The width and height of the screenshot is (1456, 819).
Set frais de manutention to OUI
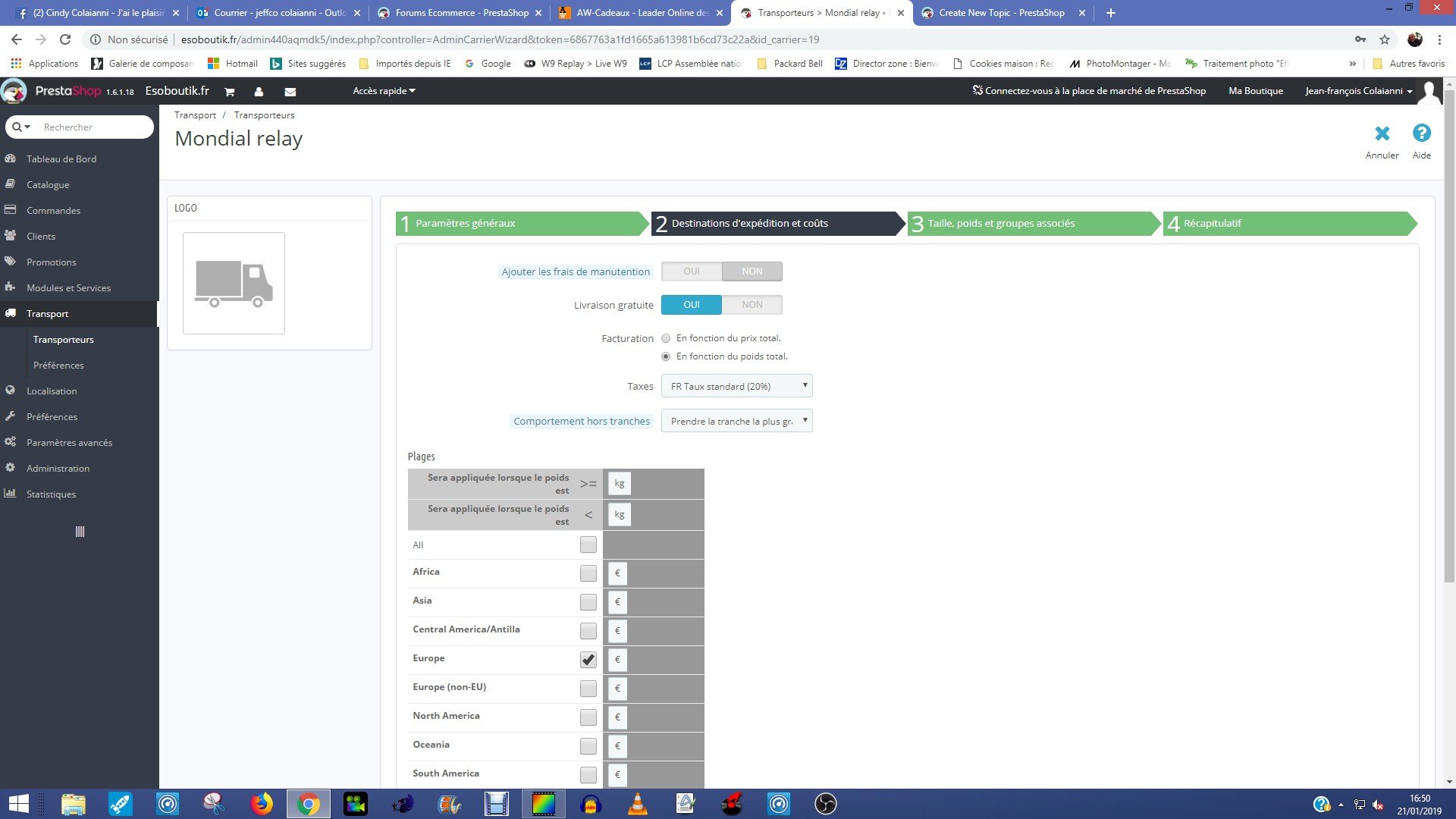tap(692, 271)
